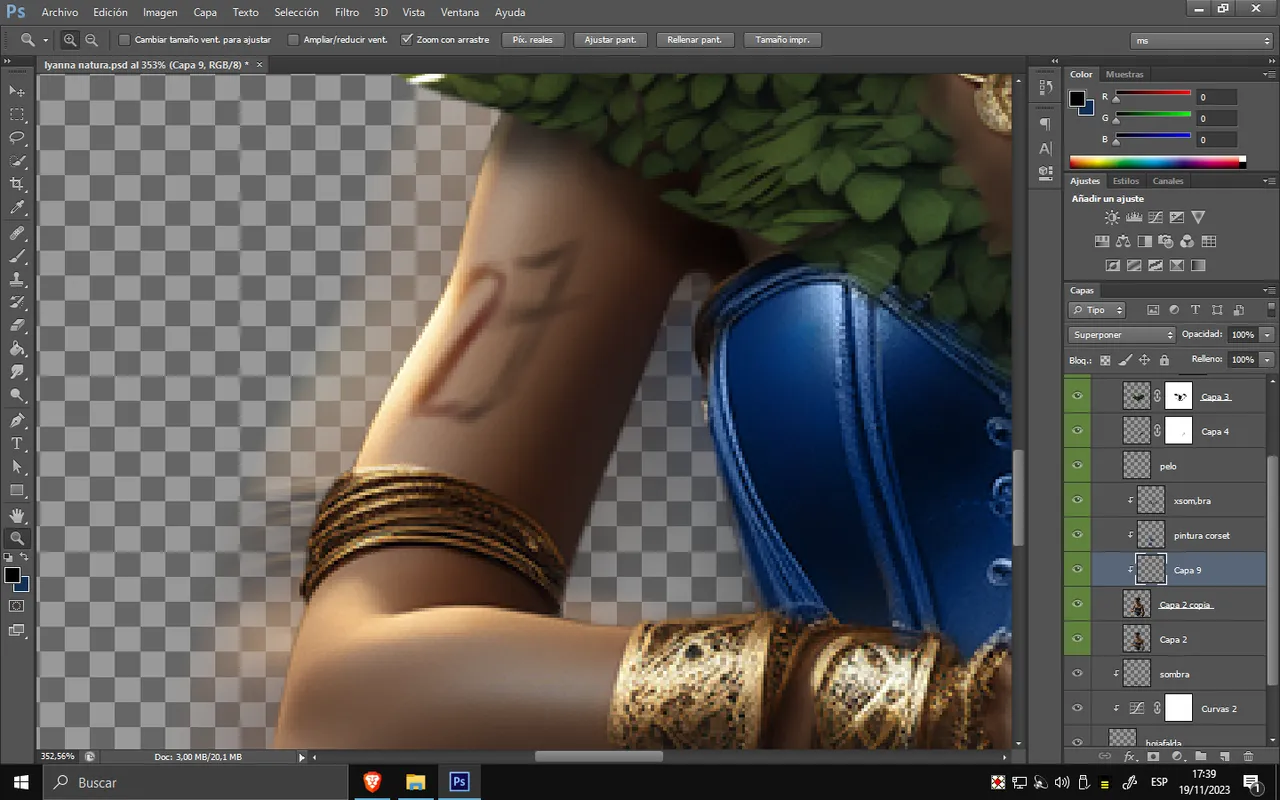Select the Zoom In magnifier option
1280x800 pixels.
tap(70, 40)
